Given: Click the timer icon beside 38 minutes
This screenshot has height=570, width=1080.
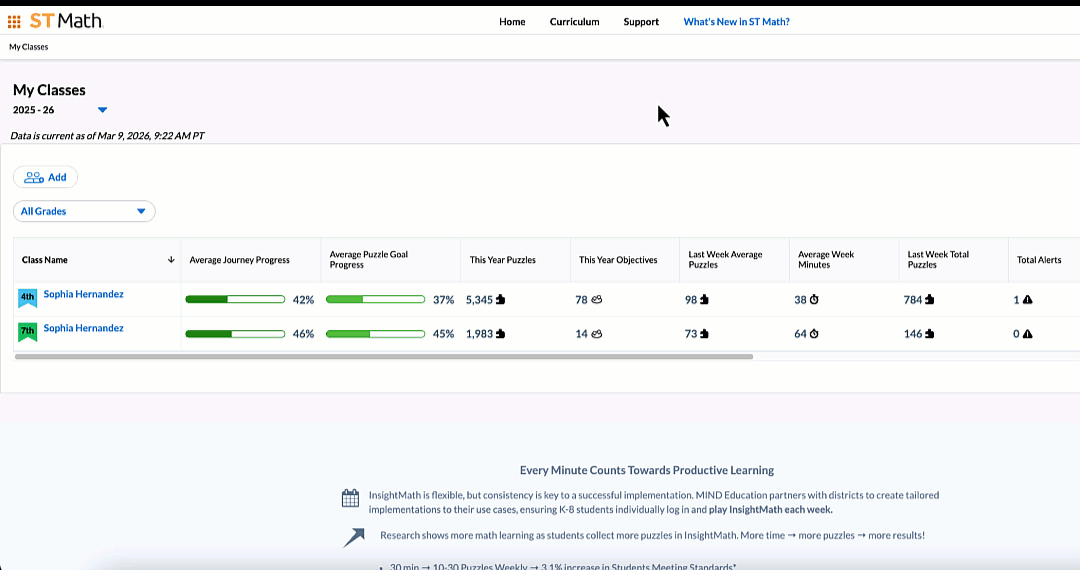Looking at the screenshot, I should coord(814,300).
